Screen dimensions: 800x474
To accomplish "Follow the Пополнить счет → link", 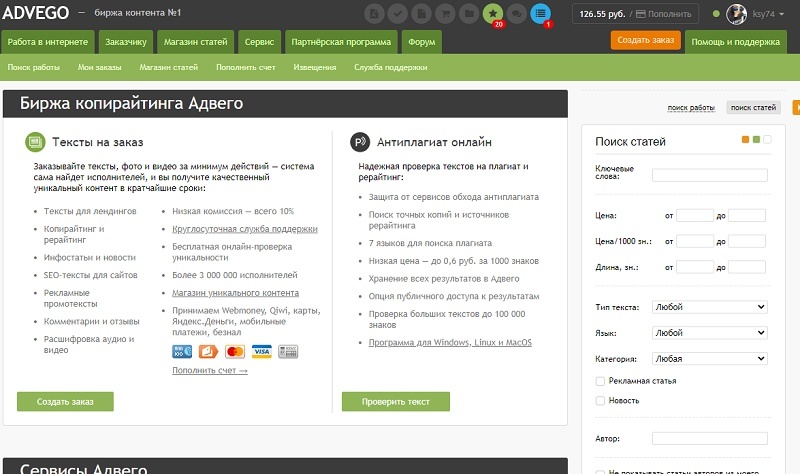I will click(210, 370).
